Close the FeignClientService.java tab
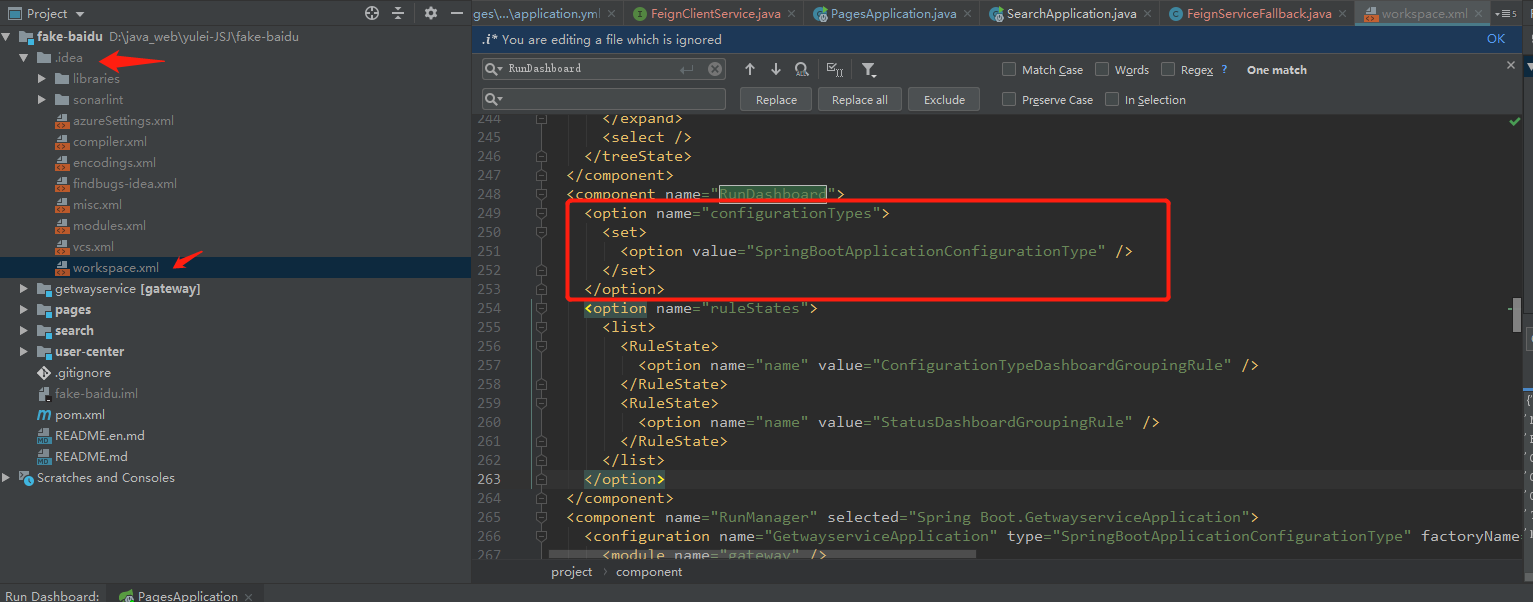Viewport: 1533px width, 602px height. [x=792, y=14]
